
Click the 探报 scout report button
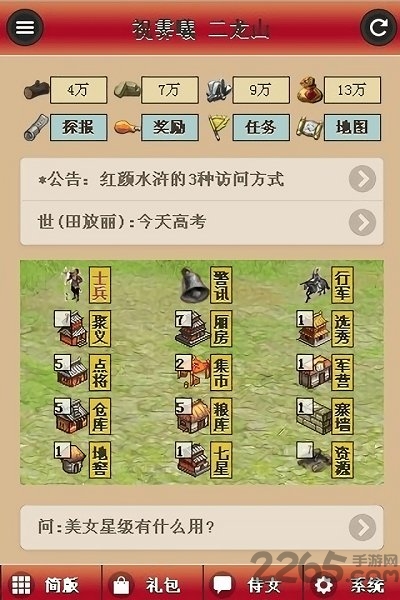(78, 127)
